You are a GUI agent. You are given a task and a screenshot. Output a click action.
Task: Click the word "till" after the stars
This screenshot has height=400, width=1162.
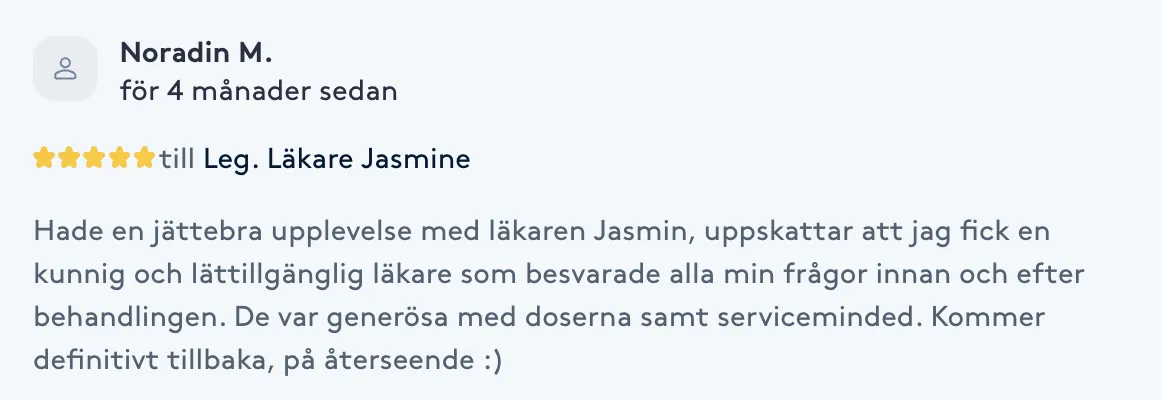176,159
